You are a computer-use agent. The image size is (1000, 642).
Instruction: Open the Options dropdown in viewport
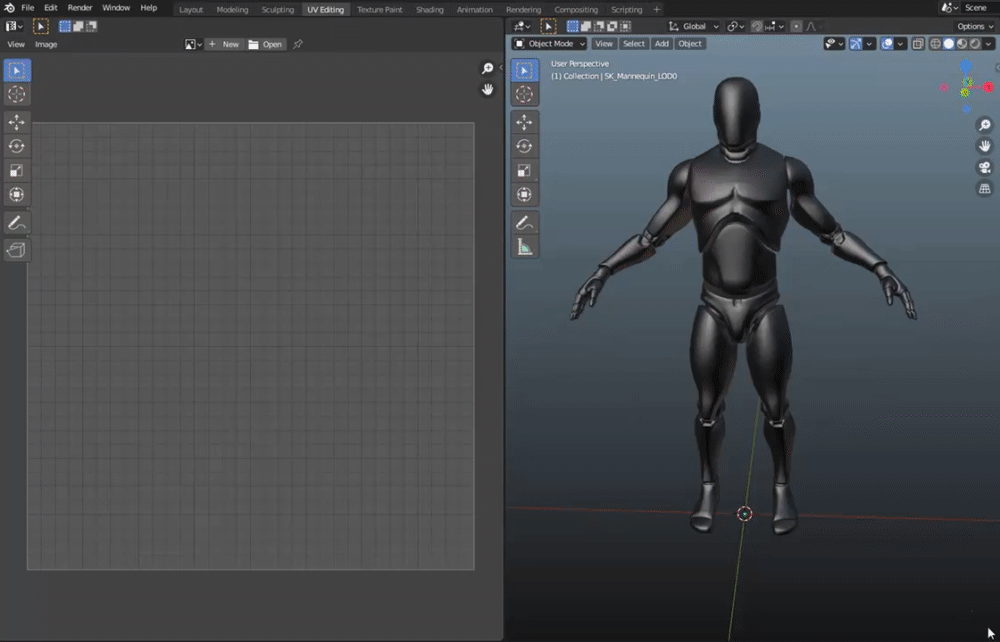974,26
